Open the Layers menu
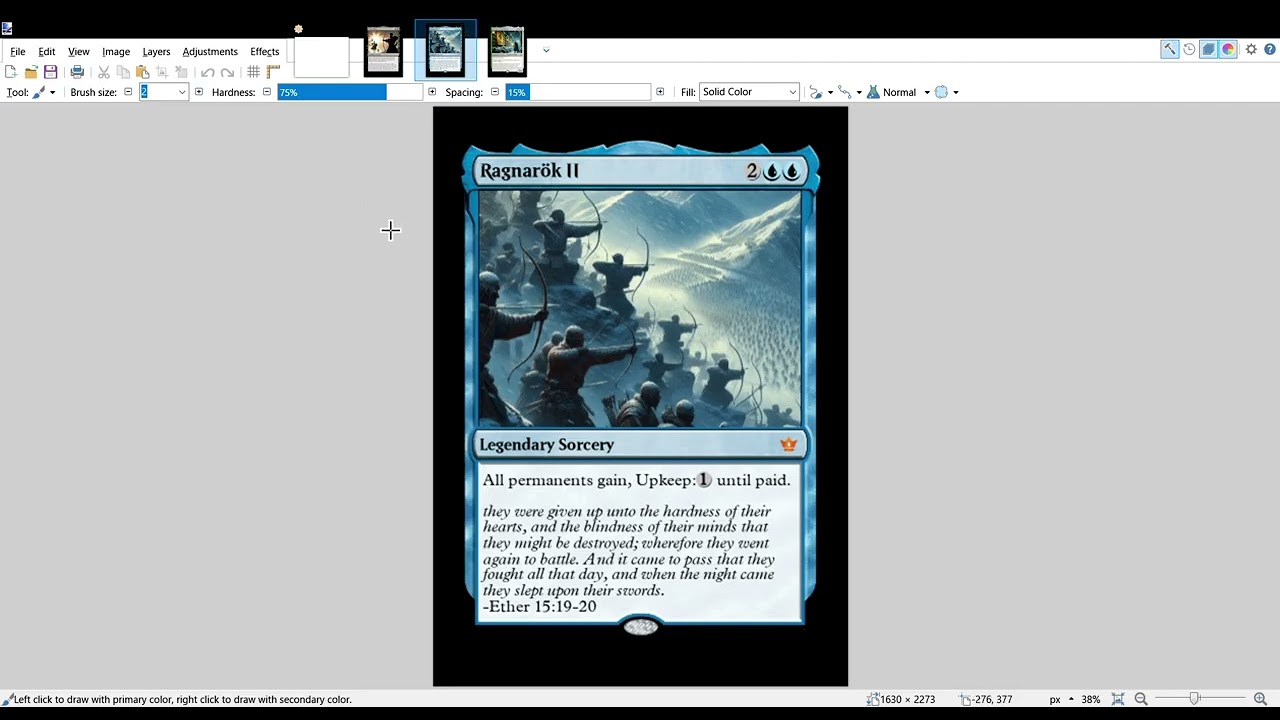Screen dimensions: 1280x720 point(156,51)
